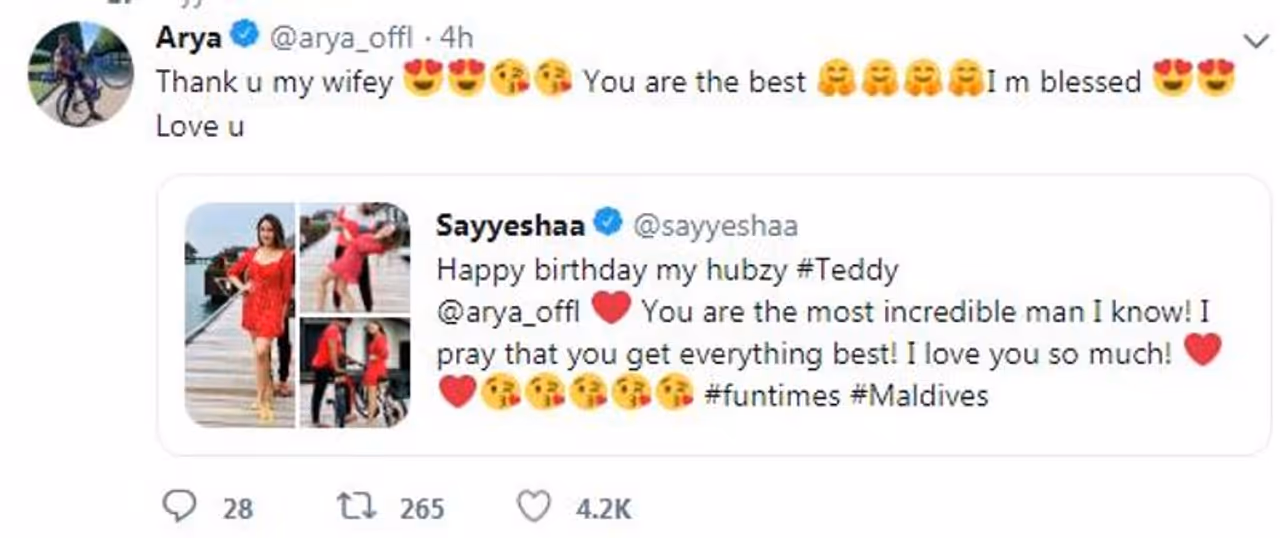The width and height of the screenshot is (1280, 538).
Task: Open the #Teddy hashtag
Action: (x=852, y=269)
